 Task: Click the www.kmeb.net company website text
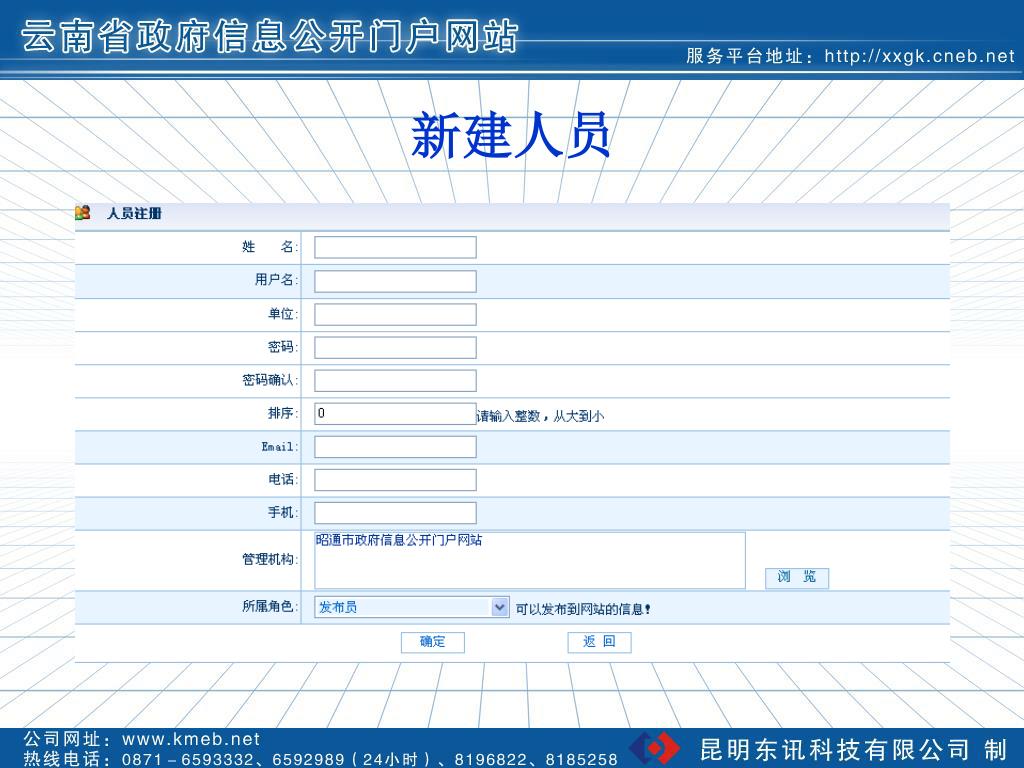[191, 739]
